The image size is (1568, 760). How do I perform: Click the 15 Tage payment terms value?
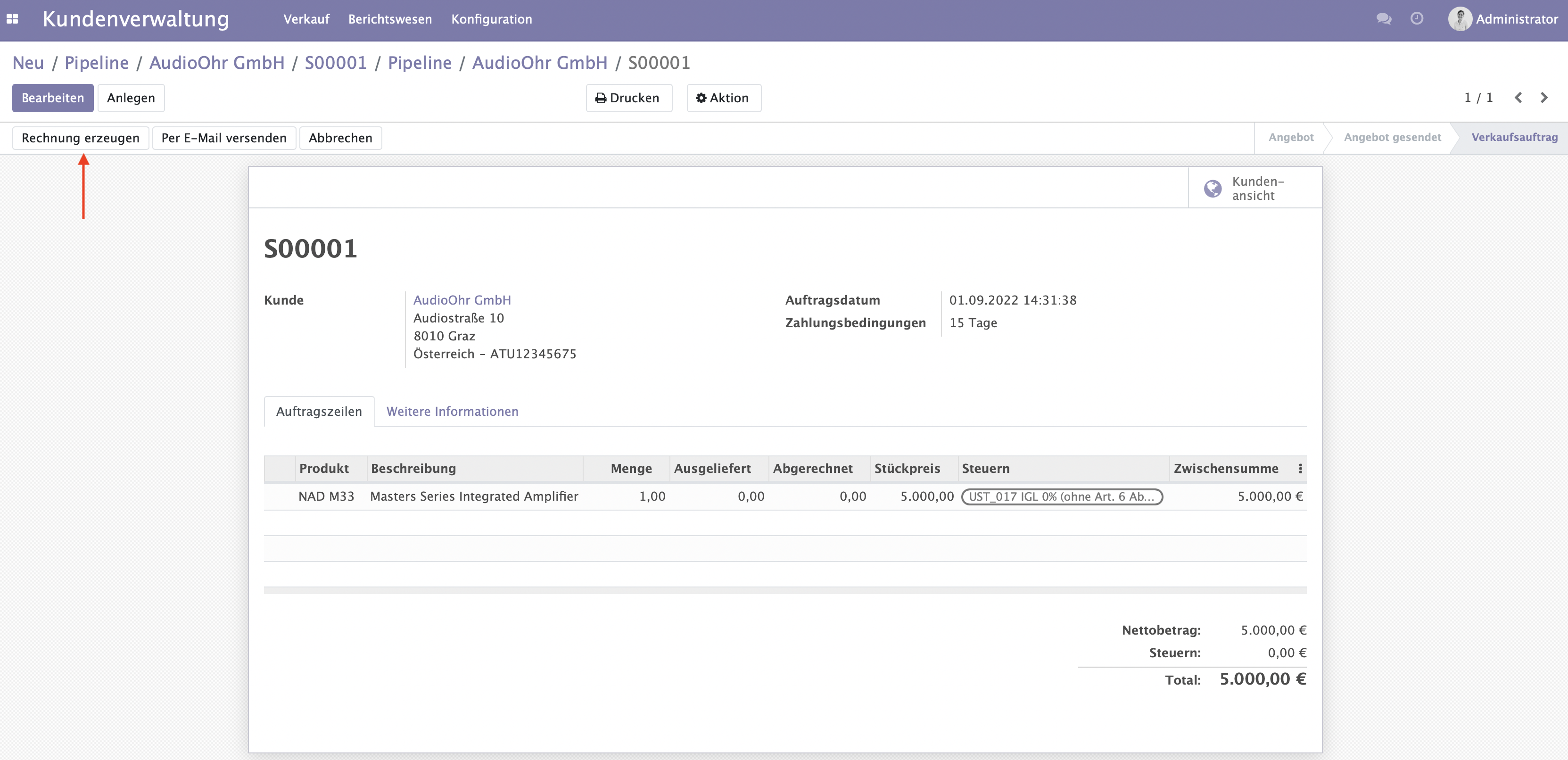(x=974, y=323)
